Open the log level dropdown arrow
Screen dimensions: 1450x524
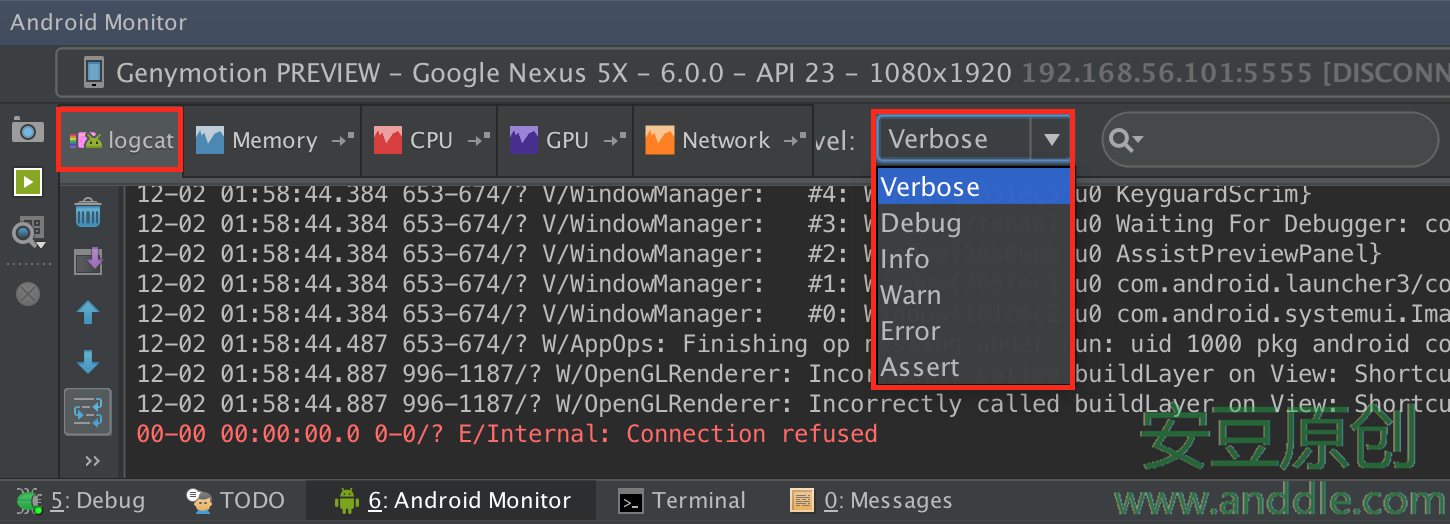click(1051, 140)
